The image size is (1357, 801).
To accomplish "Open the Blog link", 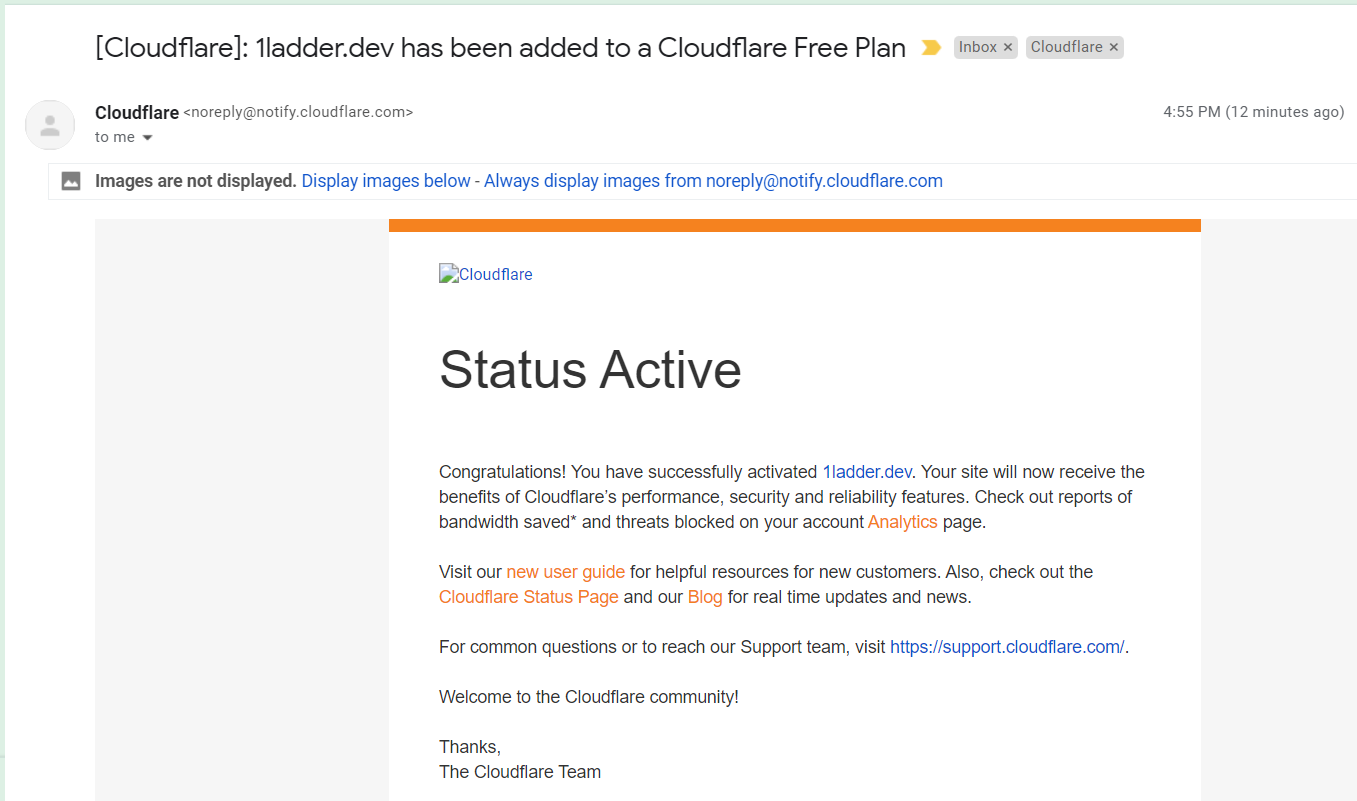I will click(705, 597).
